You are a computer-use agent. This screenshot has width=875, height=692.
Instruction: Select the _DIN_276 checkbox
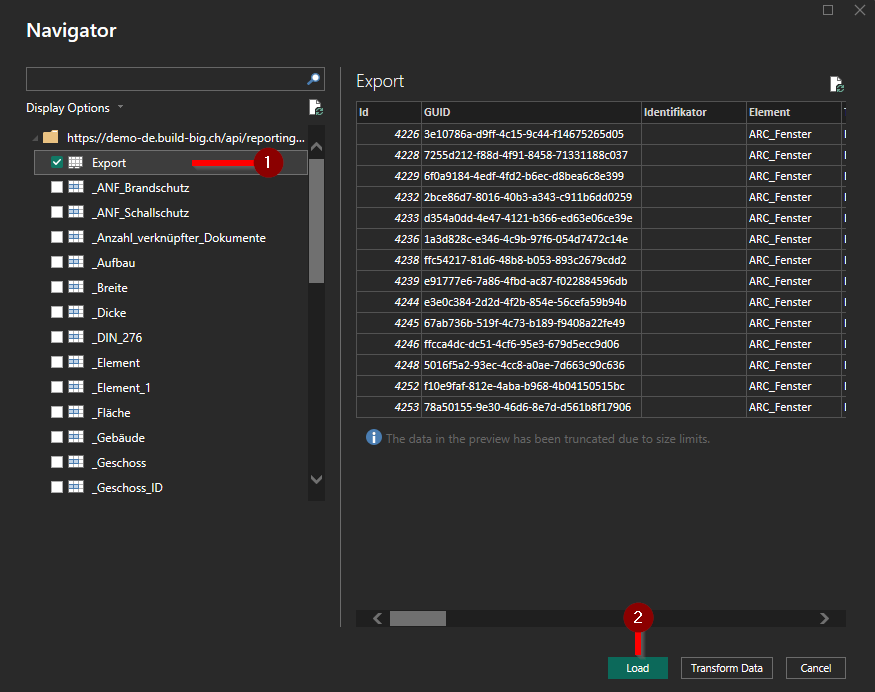tap(57, 337)
